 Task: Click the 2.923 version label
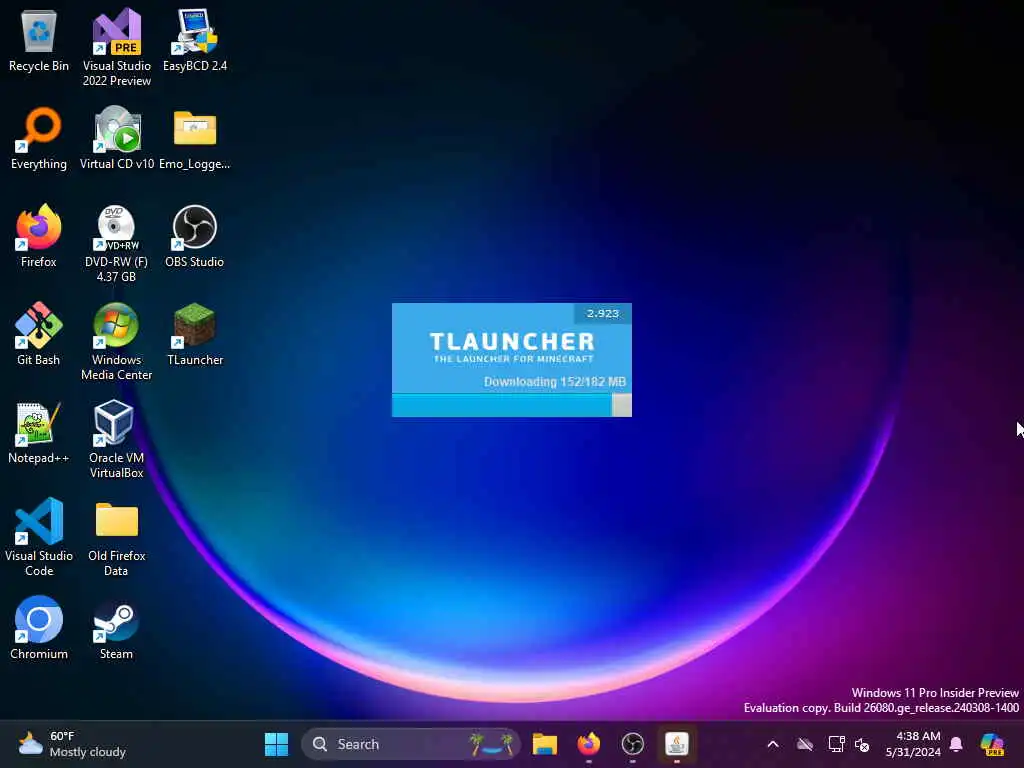point(602,313)
